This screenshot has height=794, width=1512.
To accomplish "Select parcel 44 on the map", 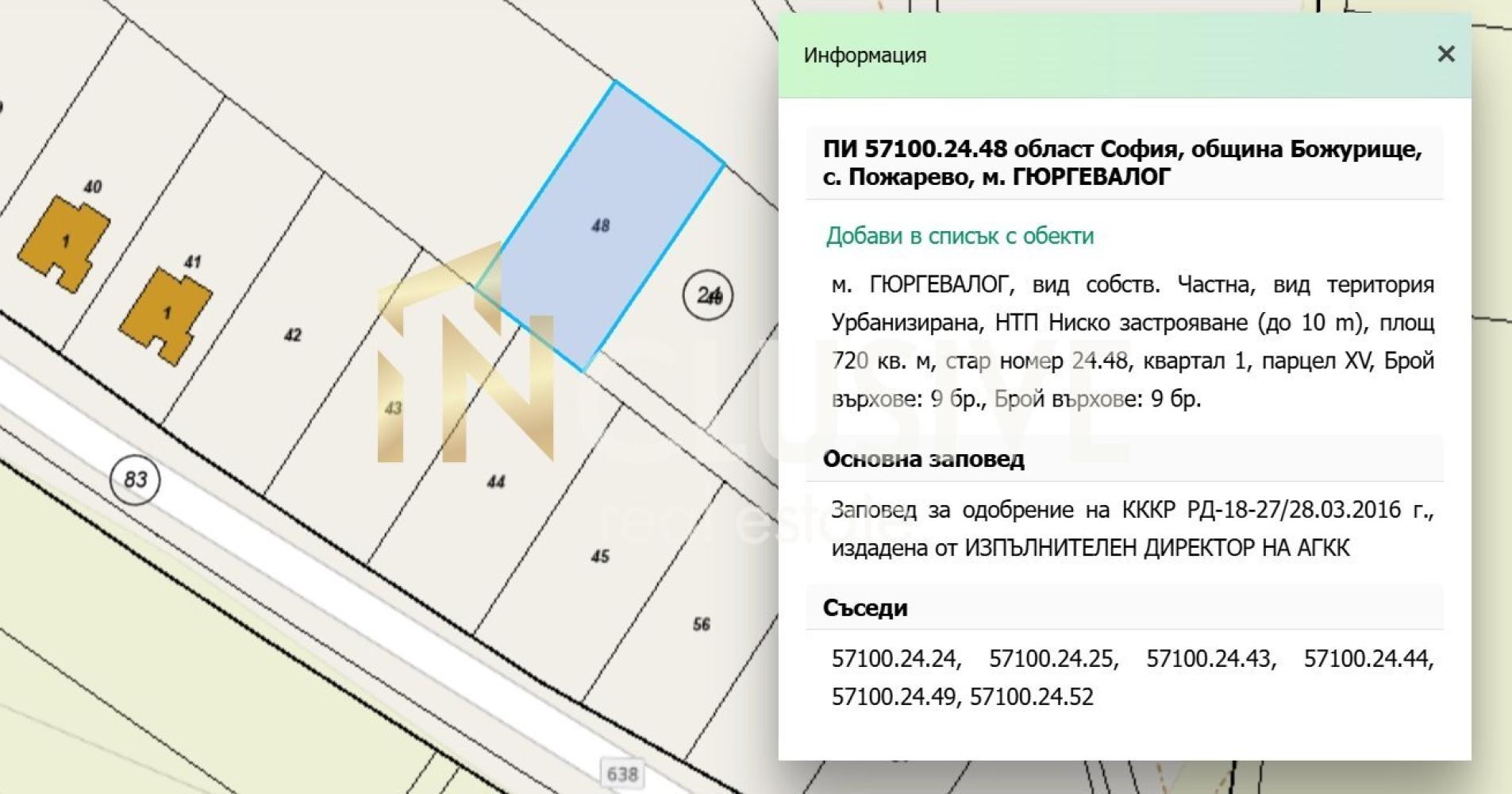I will pos(496,481).
